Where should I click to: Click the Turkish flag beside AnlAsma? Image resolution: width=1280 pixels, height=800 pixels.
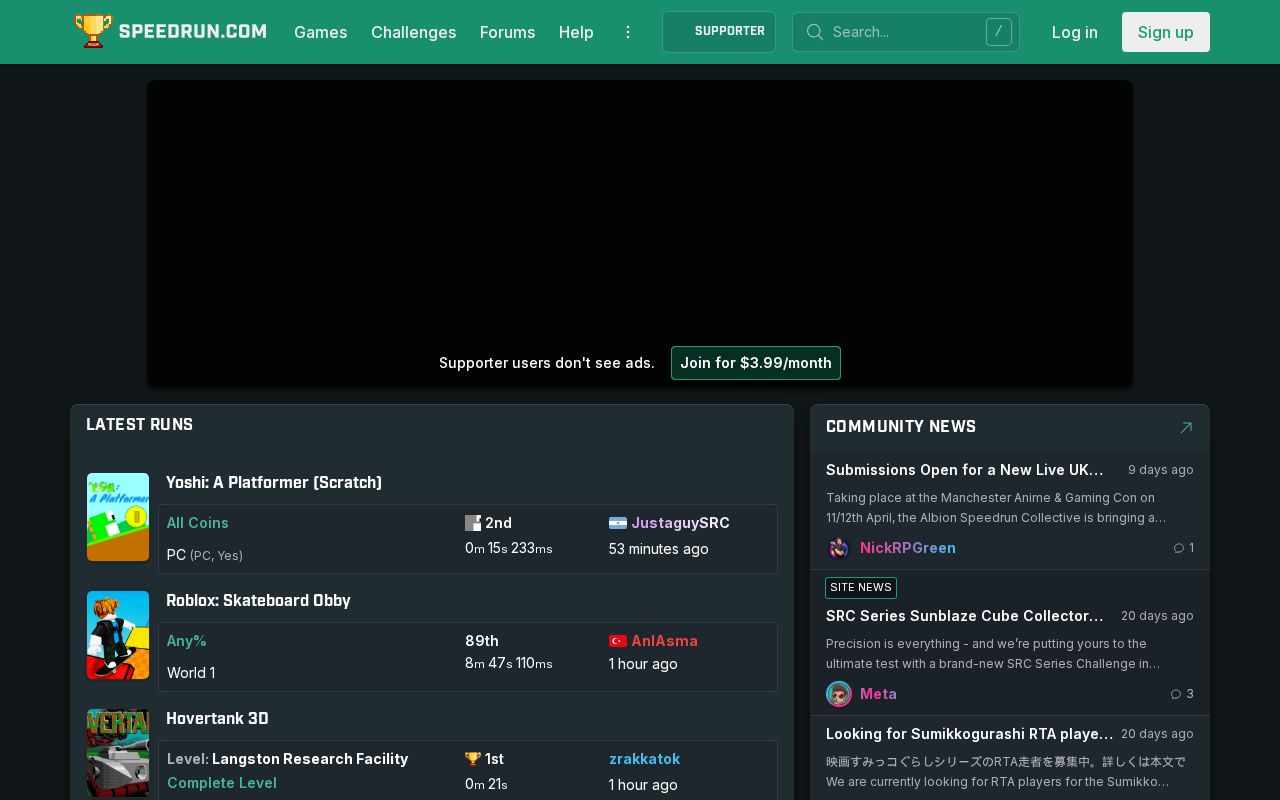pyautogui.click(x=618, y=641)
